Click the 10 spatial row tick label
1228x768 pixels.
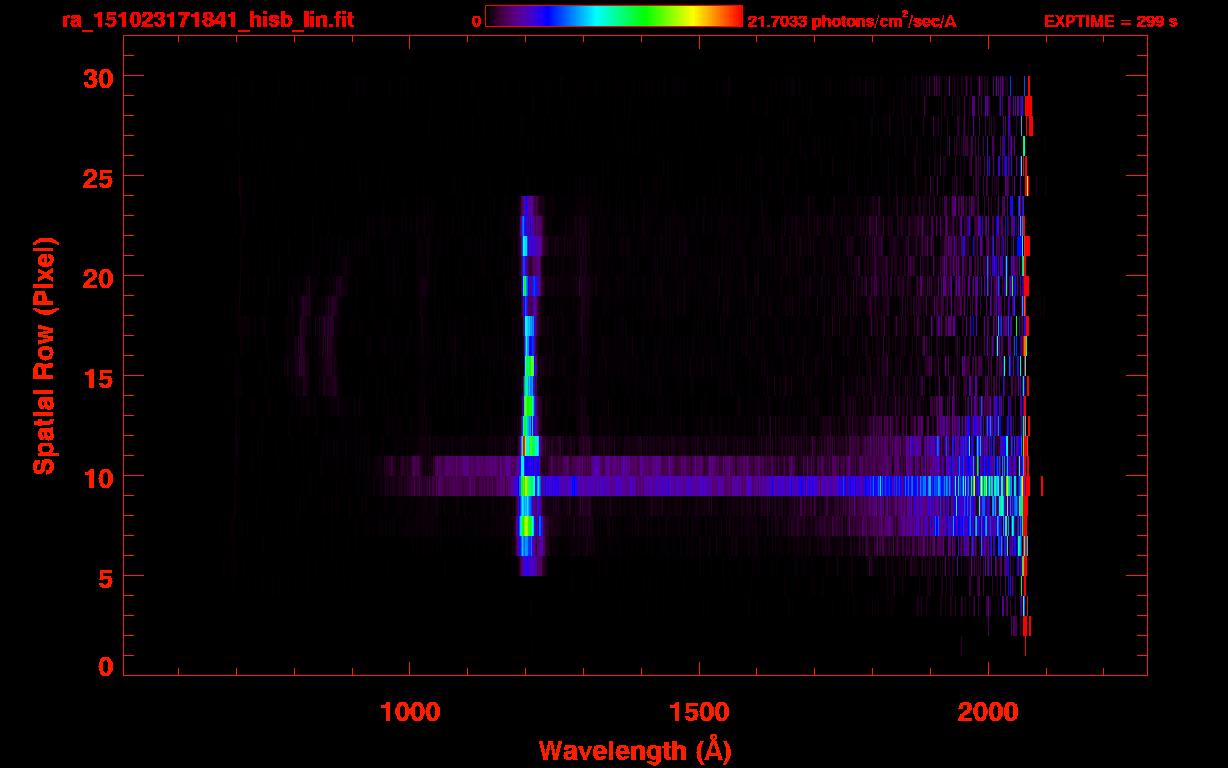(x=99, y=477)
